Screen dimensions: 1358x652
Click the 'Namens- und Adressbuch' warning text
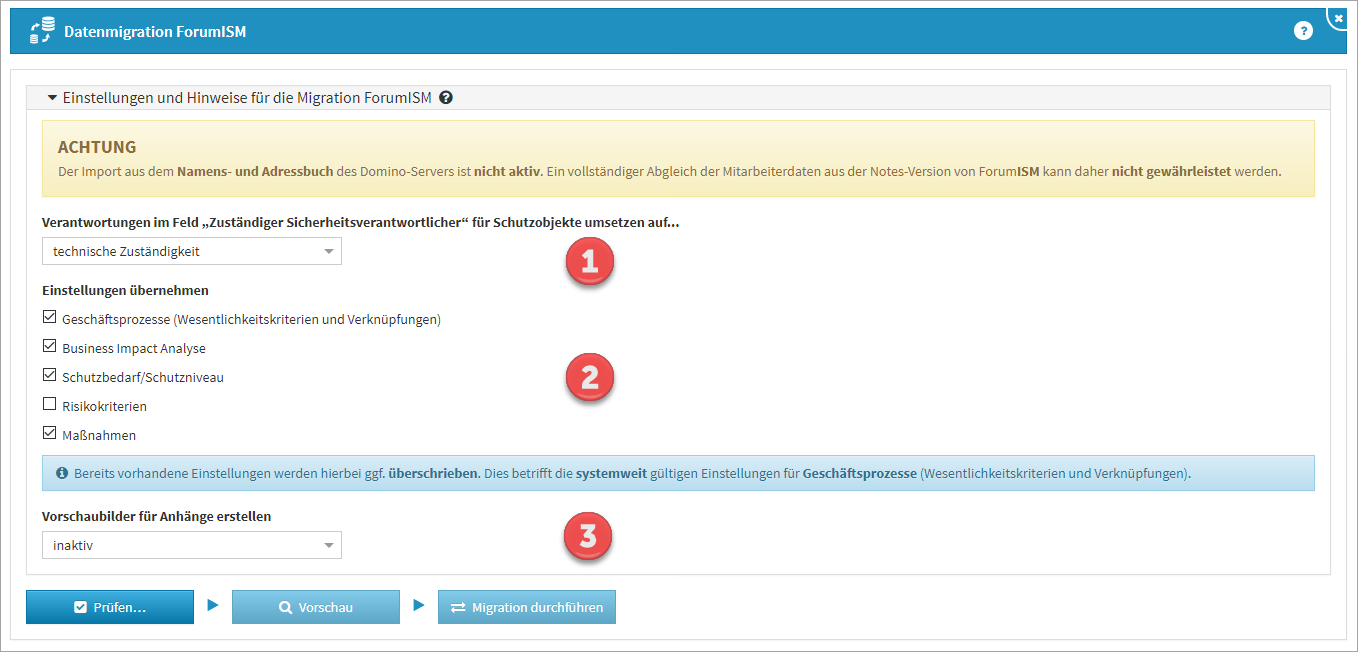[255, 172]
